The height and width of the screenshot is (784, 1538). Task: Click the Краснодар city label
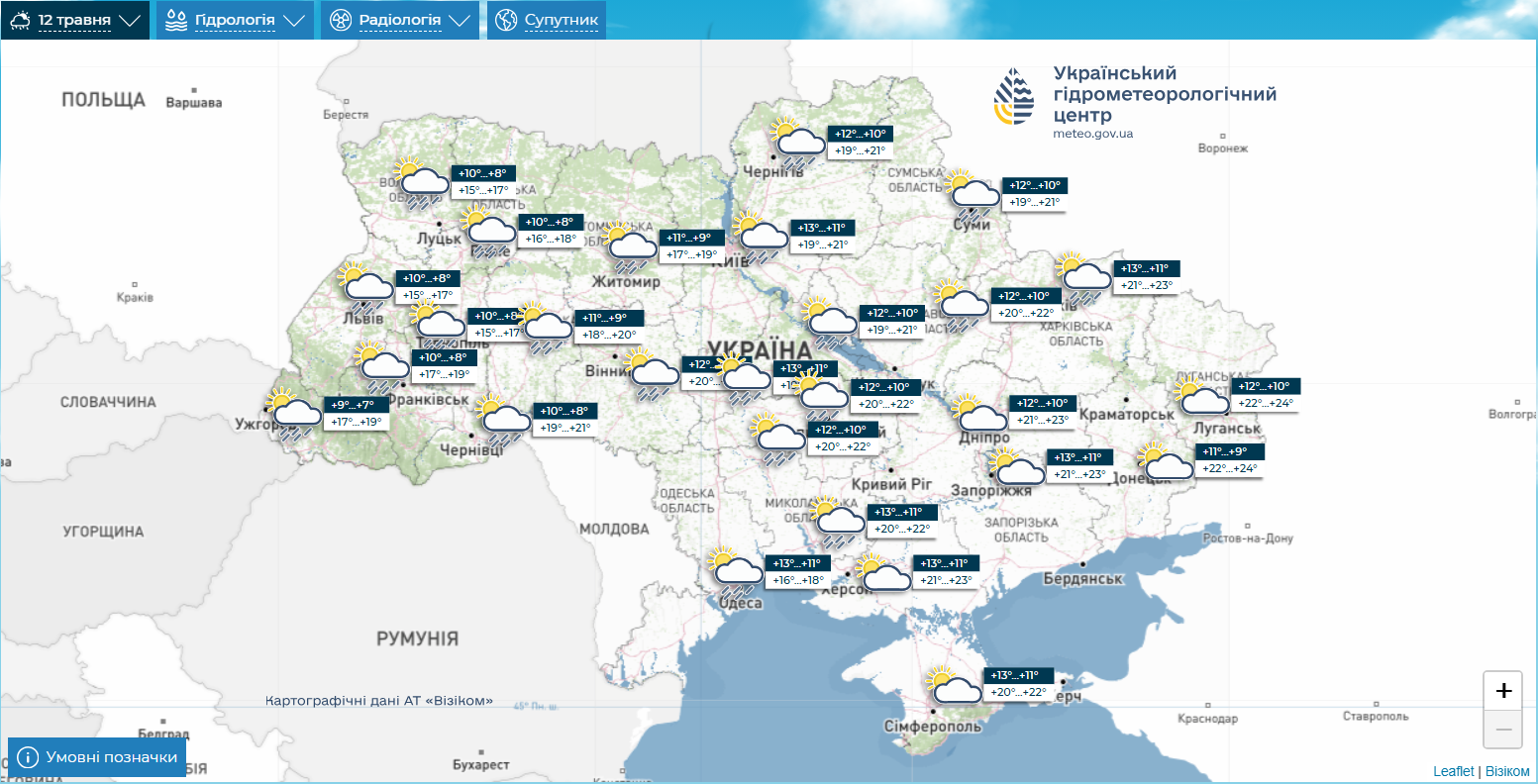coord(1207,719)
